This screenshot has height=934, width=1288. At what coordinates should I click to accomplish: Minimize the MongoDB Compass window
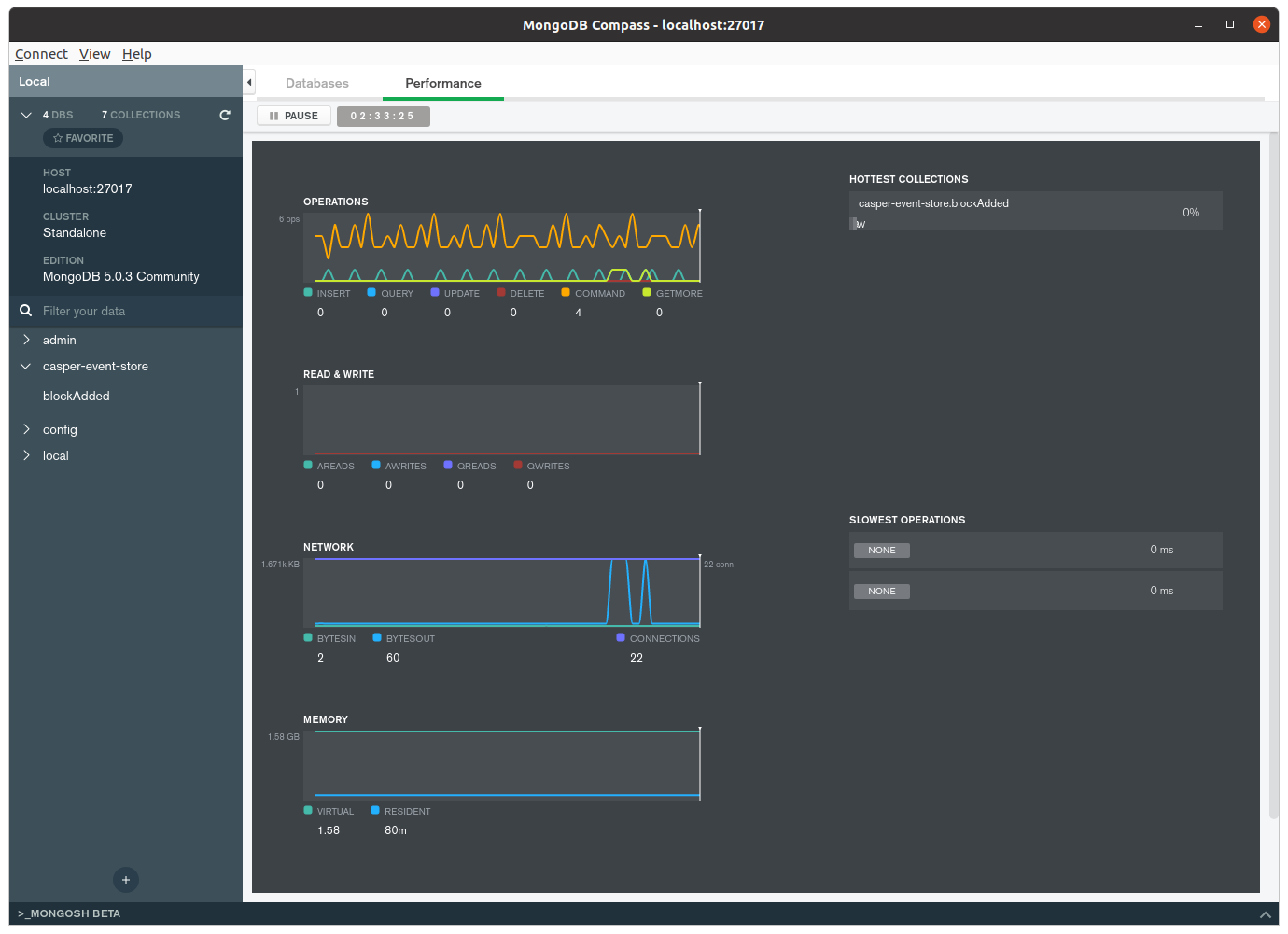(x=1198, y=25)
